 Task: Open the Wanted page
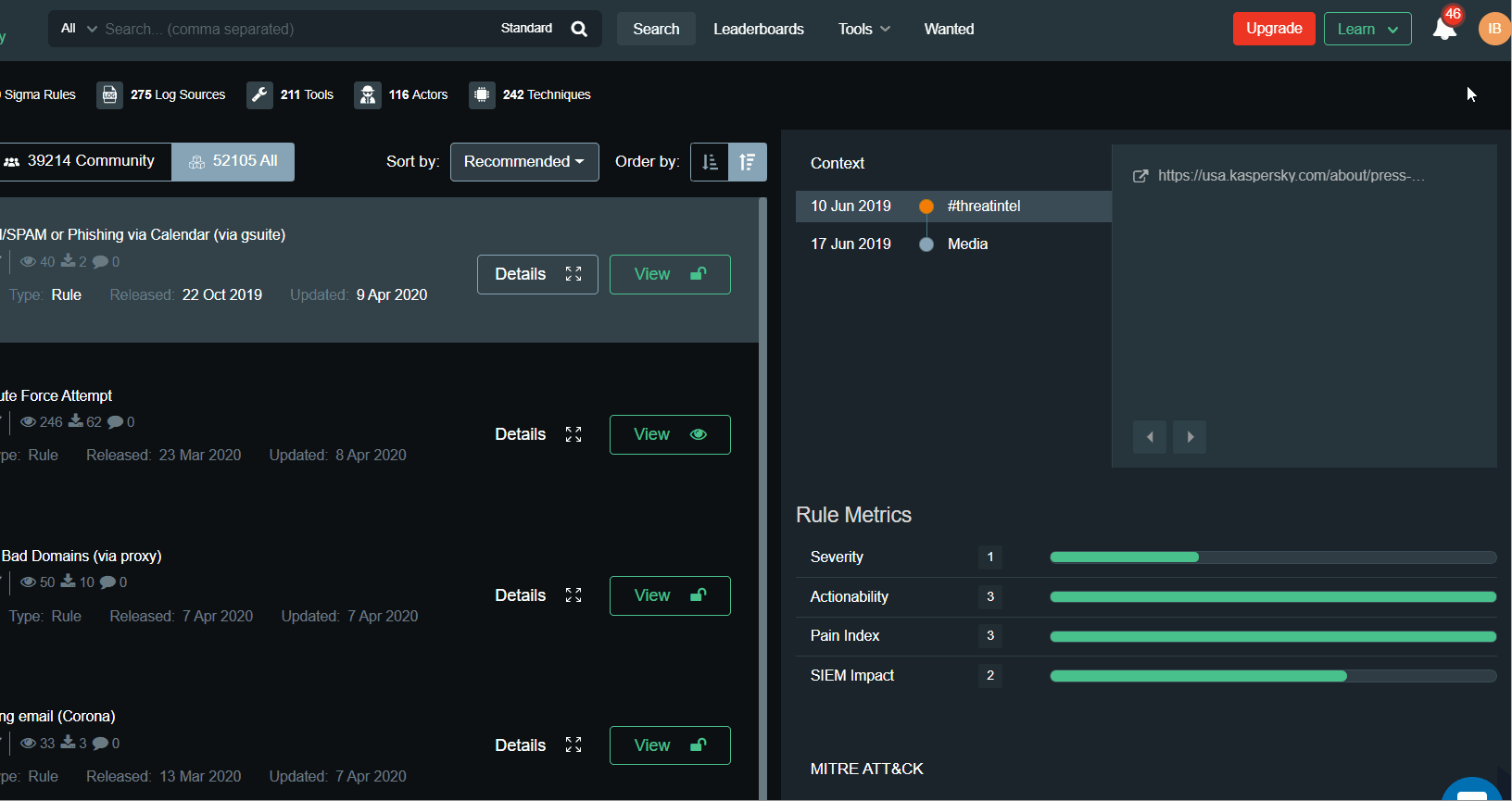[949, 29]
